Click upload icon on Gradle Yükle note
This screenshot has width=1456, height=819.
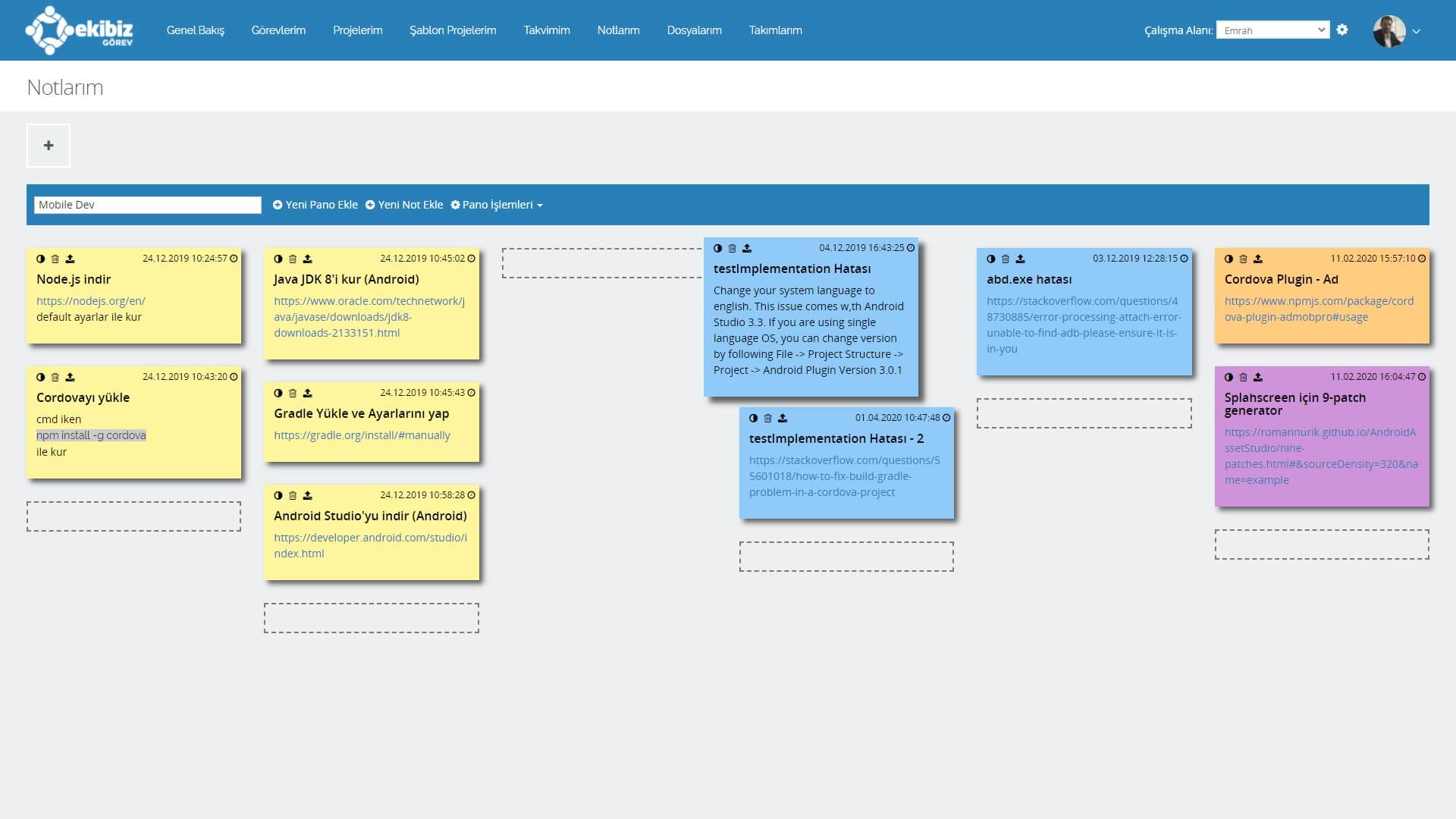[x=307, y=393]
